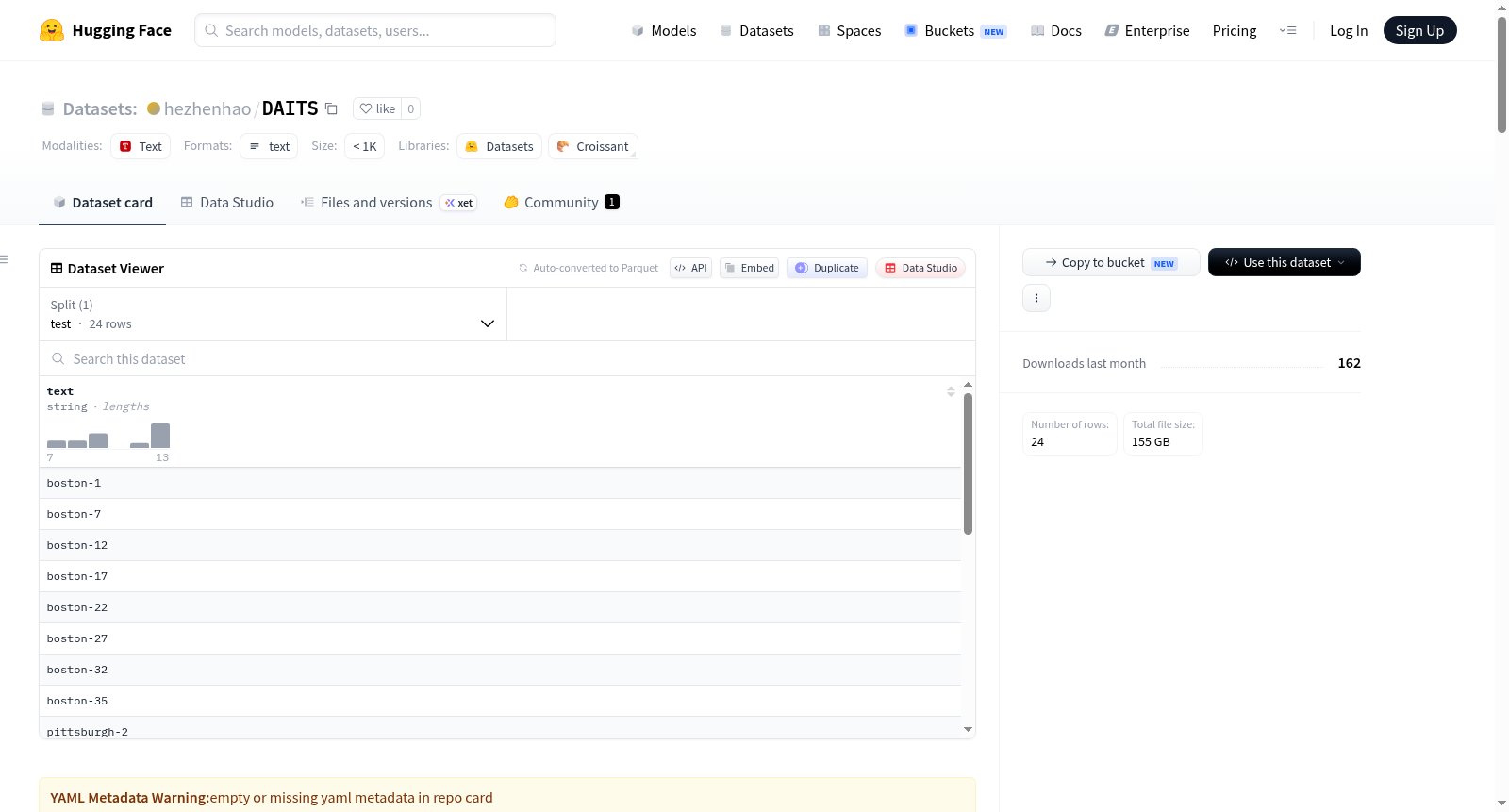Image resolution: width=1509 pixels, height=812 pixels.
Task: Select the pittsburgh-2 row
Action: (500, 728)
